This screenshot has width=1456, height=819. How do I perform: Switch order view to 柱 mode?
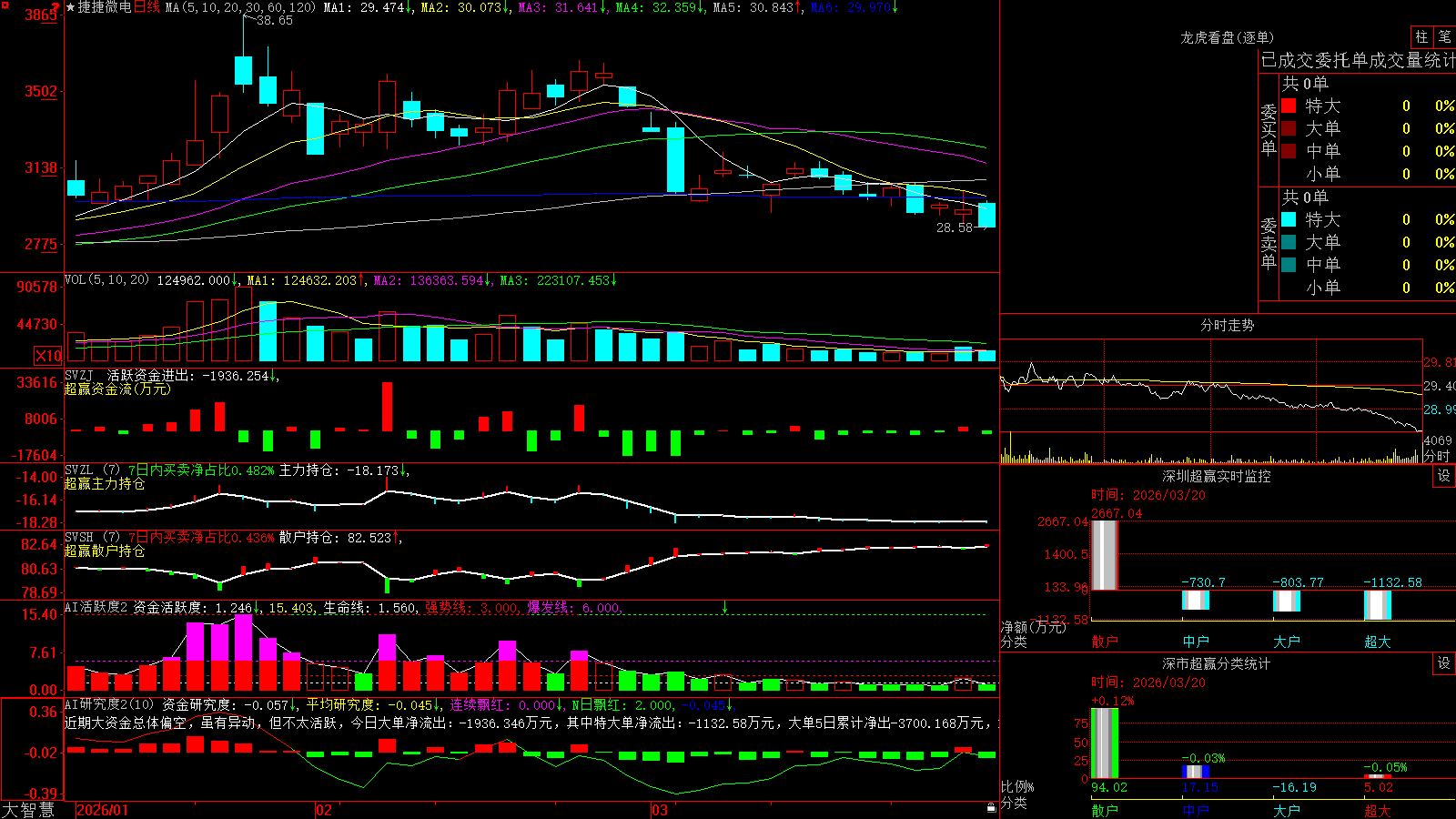(x=1421, y=36)
